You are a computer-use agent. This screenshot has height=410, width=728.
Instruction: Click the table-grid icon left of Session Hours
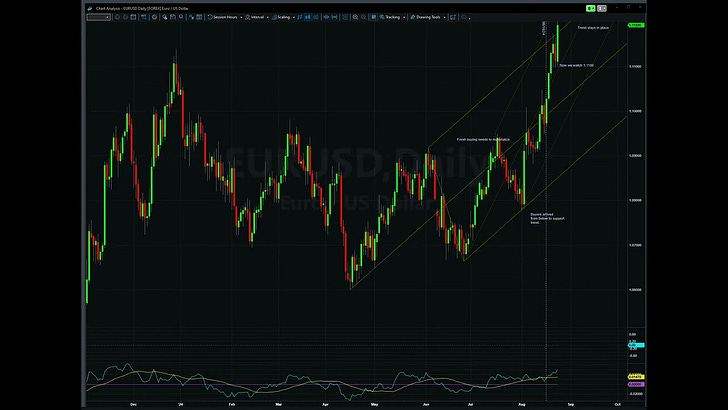tap(199, 17)
